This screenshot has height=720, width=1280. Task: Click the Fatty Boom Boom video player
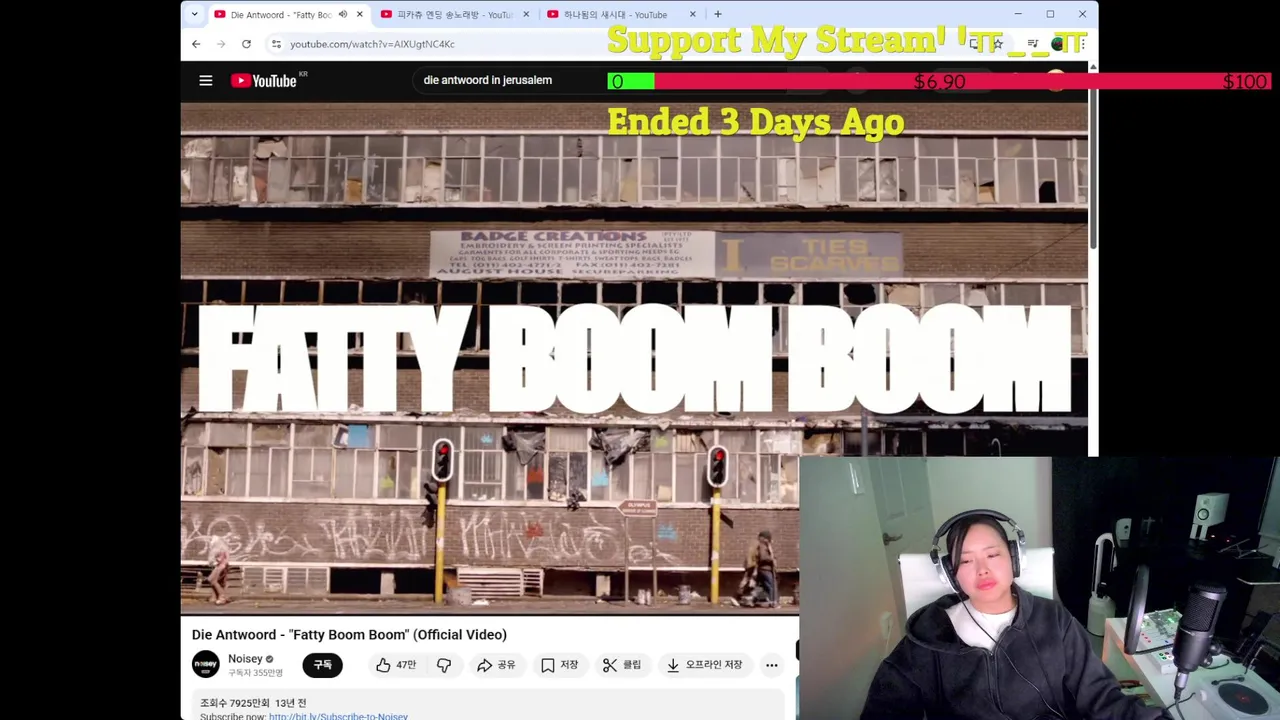(x=634, y=358)
